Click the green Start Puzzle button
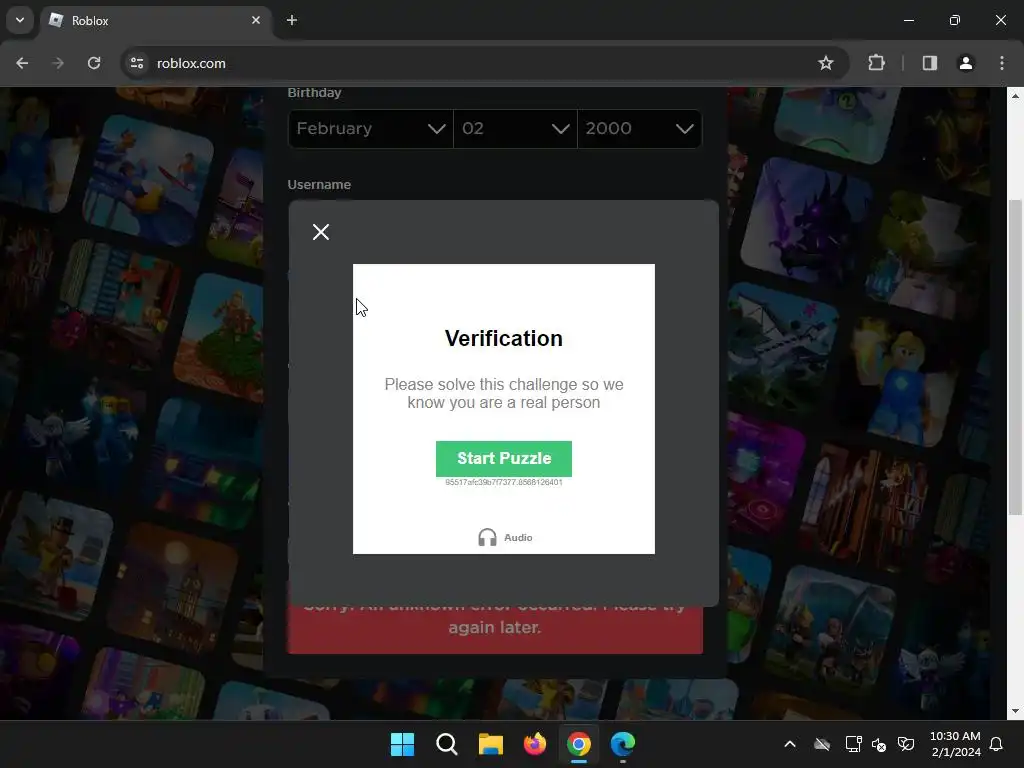Screen dimensions: 1024x768 point(504,458)
